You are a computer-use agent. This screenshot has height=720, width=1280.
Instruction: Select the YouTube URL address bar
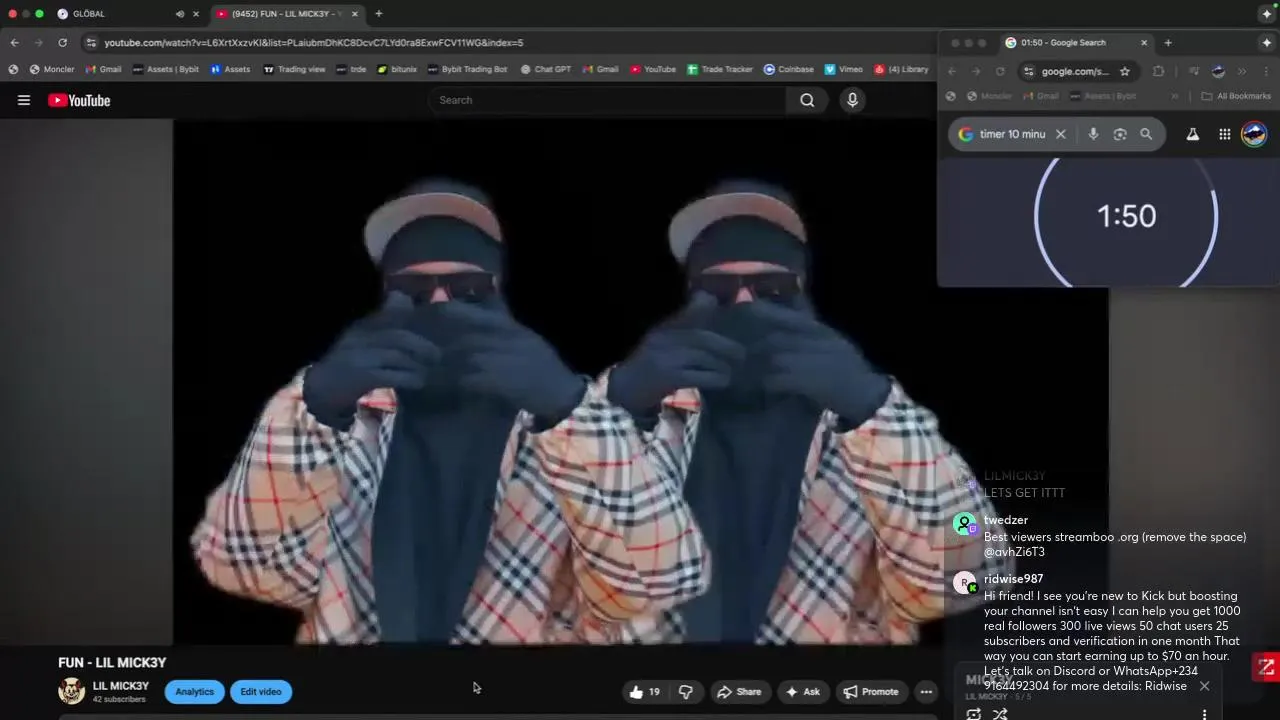(510, 43)
